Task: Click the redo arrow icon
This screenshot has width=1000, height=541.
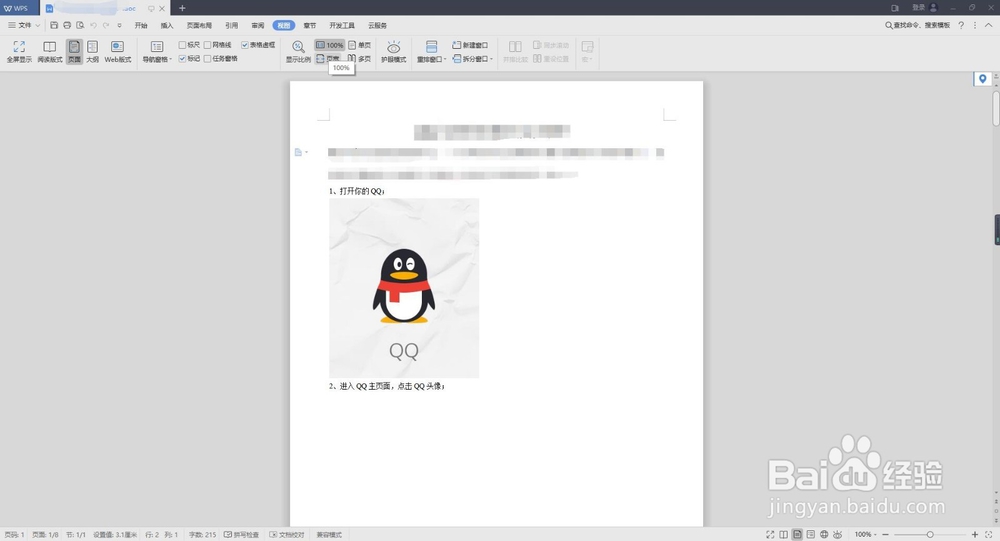Action: (106, 26)
